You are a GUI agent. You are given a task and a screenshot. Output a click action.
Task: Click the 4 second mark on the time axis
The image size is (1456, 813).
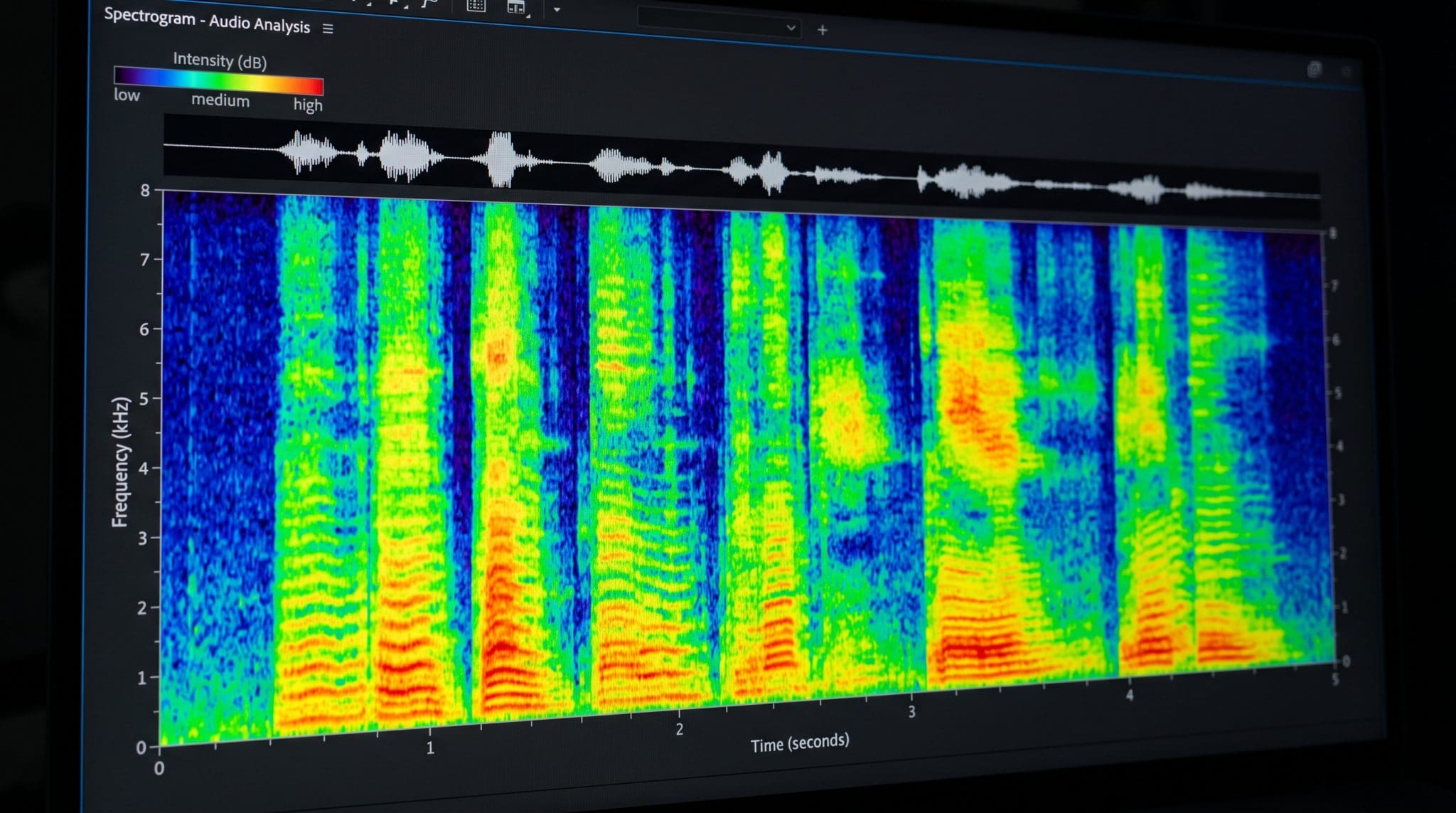(1130, 695)
